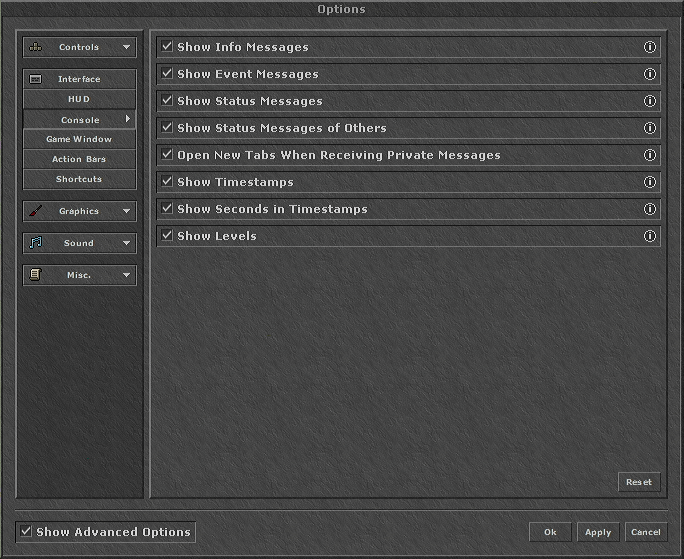Screen dimensions: 684x559
Task: Open info for Show Info Messages
Action: pyautogui.click(x=650, y=47)
